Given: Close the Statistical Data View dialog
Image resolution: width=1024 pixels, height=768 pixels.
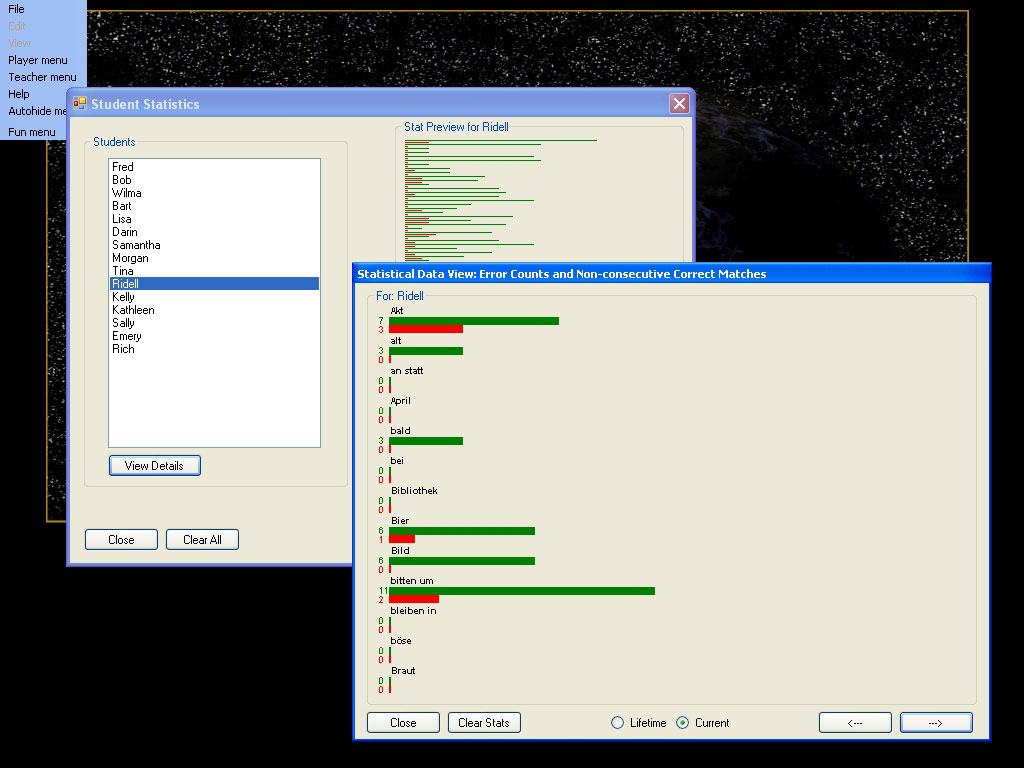Looking at the screenshot, I should click(403, 723).
